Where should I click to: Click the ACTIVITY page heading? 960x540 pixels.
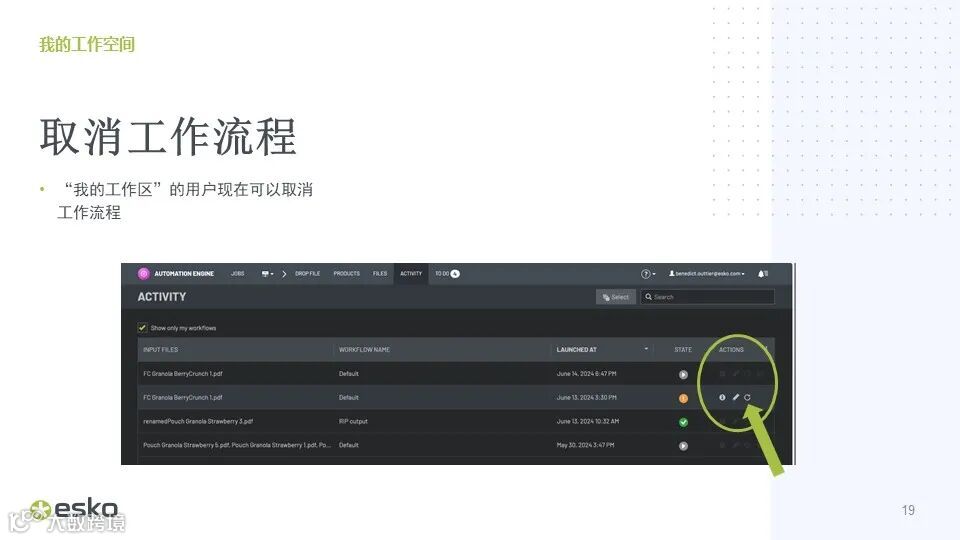pos(162,297)
